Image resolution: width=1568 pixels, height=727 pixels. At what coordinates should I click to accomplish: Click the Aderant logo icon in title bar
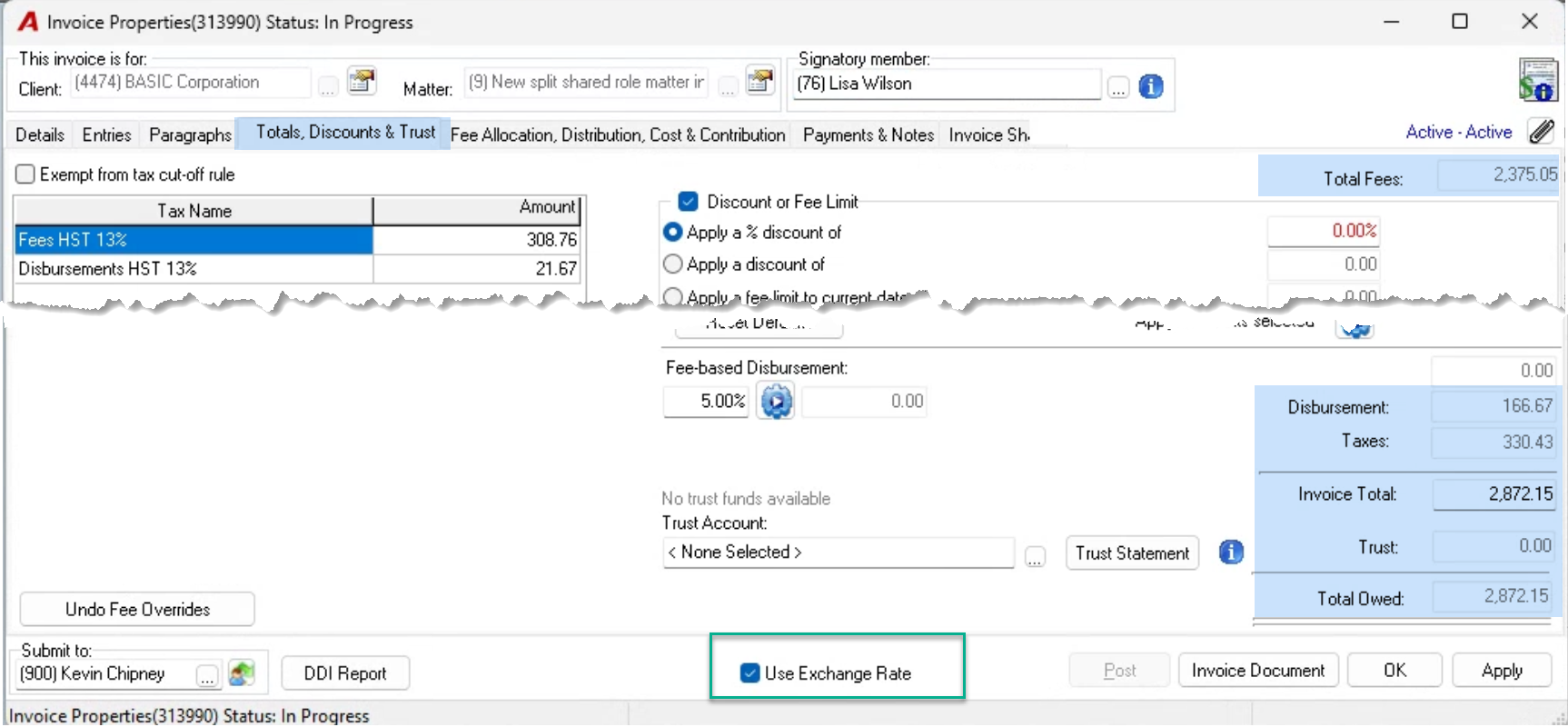(28, 22)
